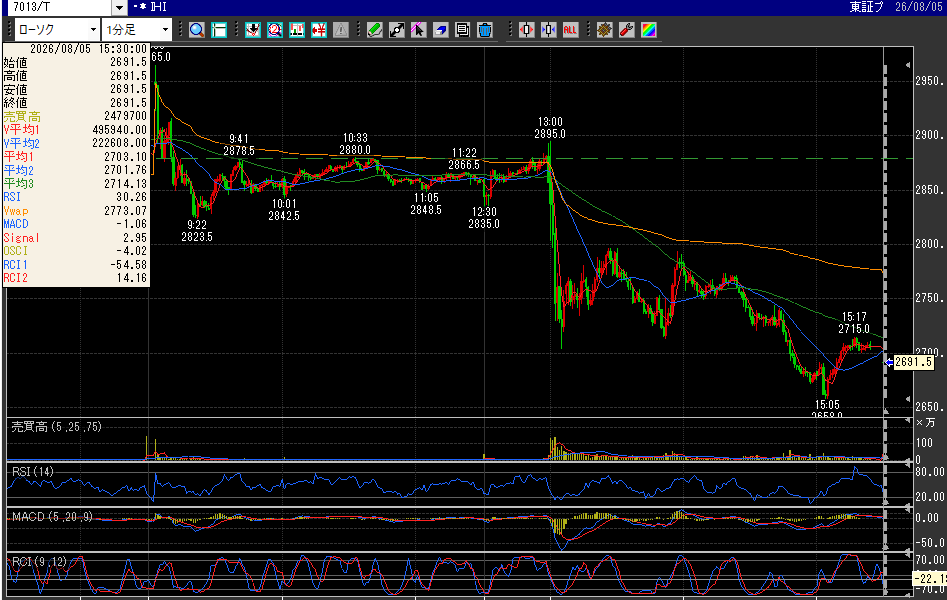The image size is (947, 600).
Task: Select the trend line drawing tool
Action: pos(397,30)
